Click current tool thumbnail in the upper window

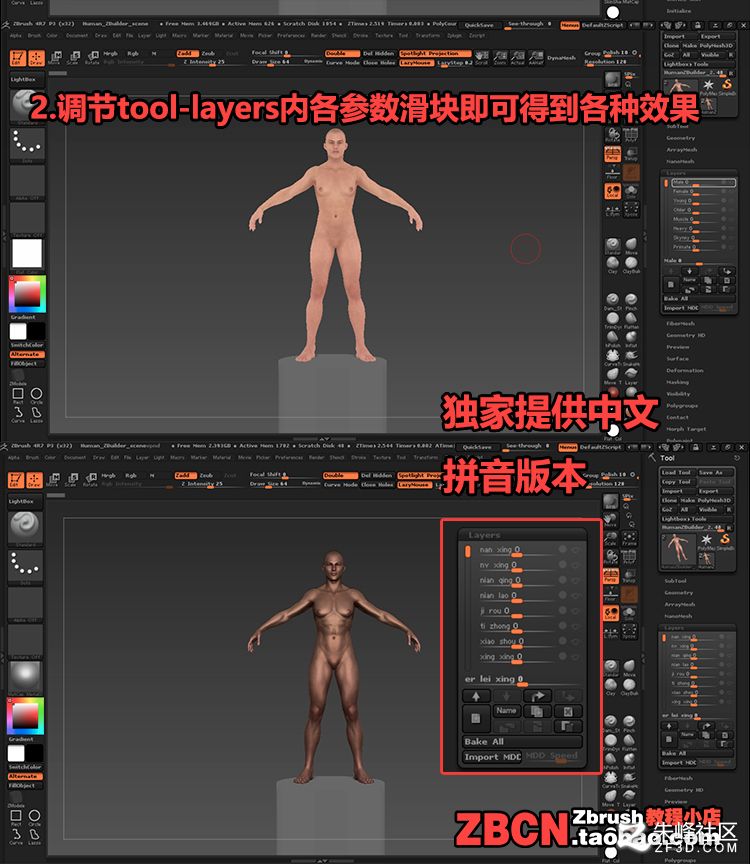[679, 87]
